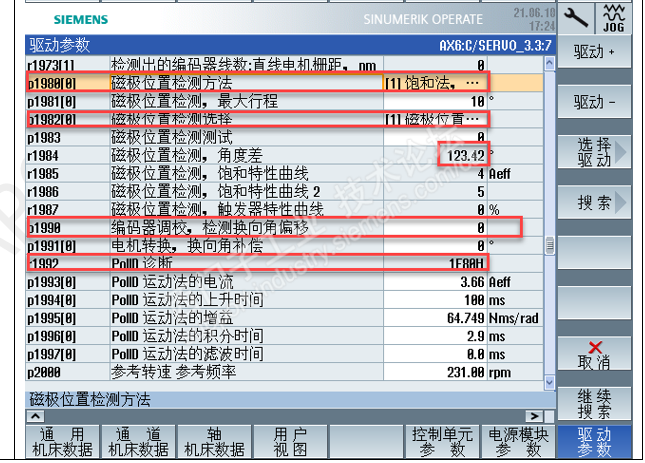The width and height of the screenshot is (645, 463).
Task: Select the p1997[0] value 0.0 ms
Action: (436, 354)
